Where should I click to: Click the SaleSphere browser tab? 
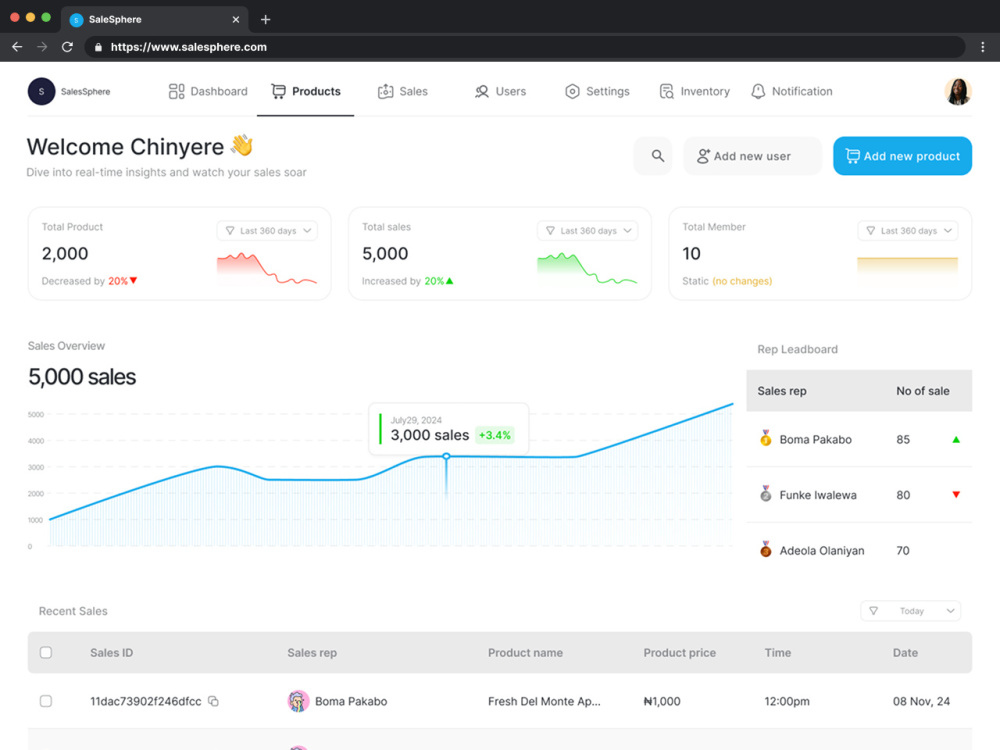pyautogui.click(x=155, y=19)
